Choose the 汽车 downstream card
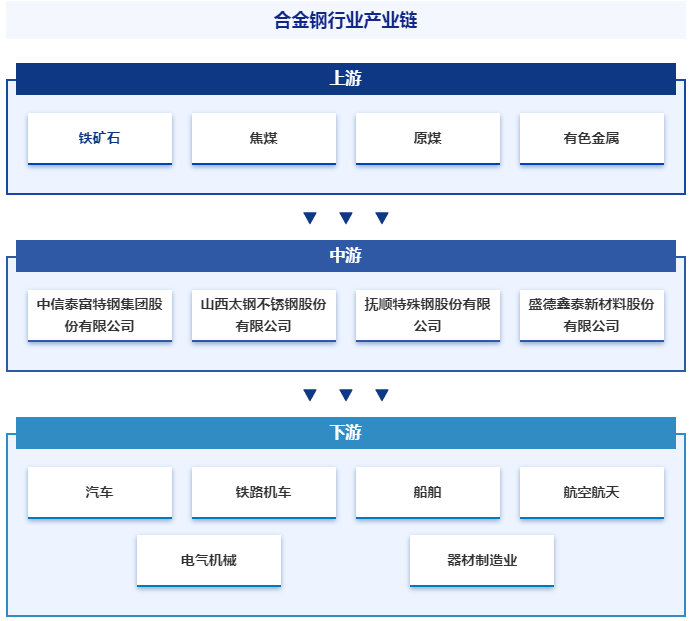 [100, 492]
